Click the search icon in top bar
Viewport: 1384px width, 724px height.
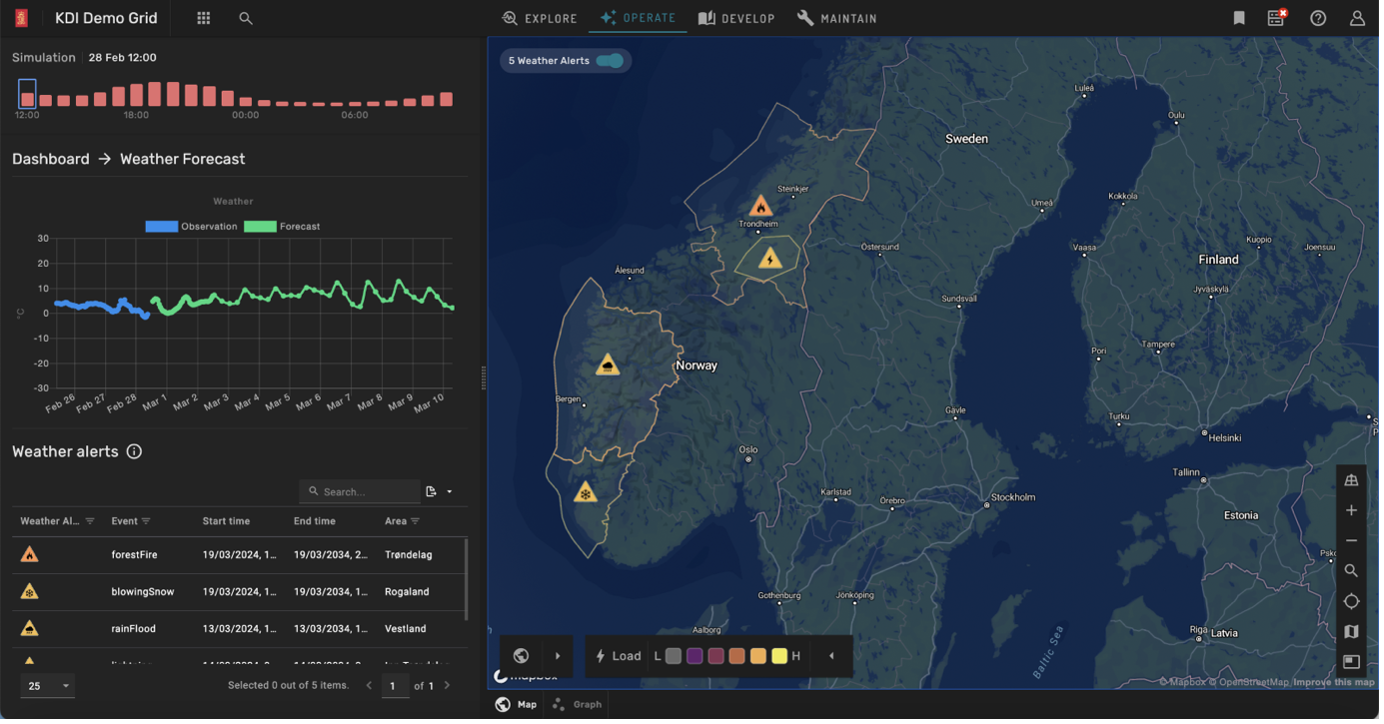246,18
